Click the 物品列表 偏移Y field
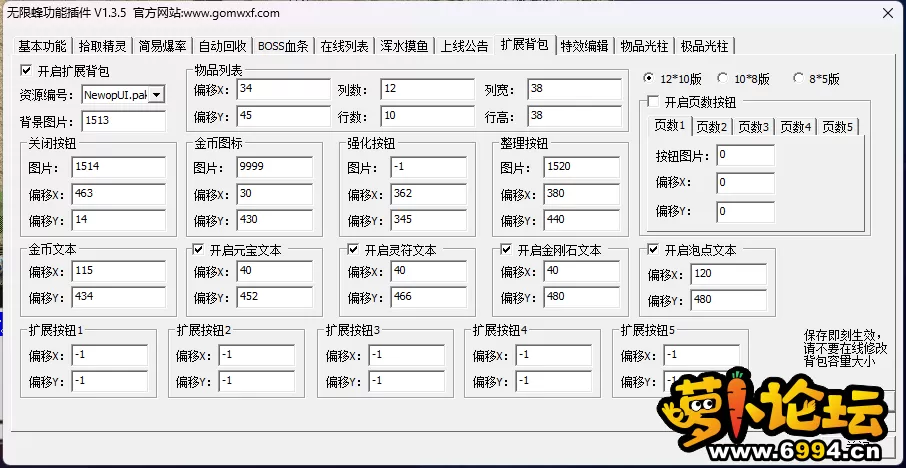This screenshot has width=906, height=468. click(x=284, y=116)
